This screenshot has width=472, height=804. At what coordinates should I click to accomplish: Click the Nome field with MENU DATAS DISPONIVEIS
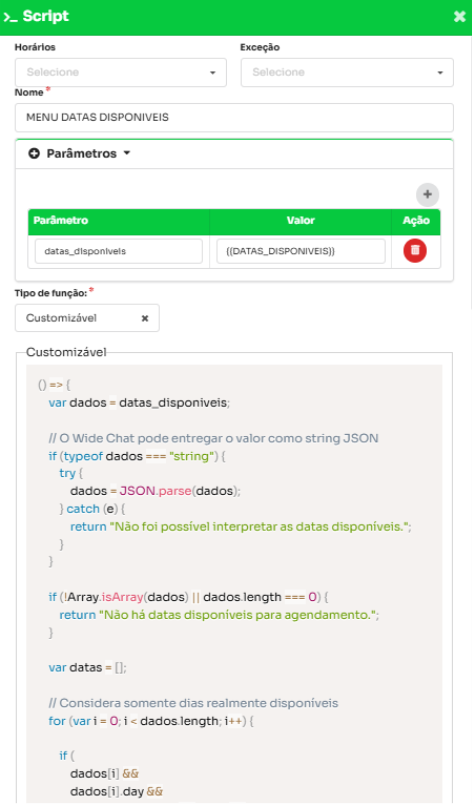click(234, 117)
